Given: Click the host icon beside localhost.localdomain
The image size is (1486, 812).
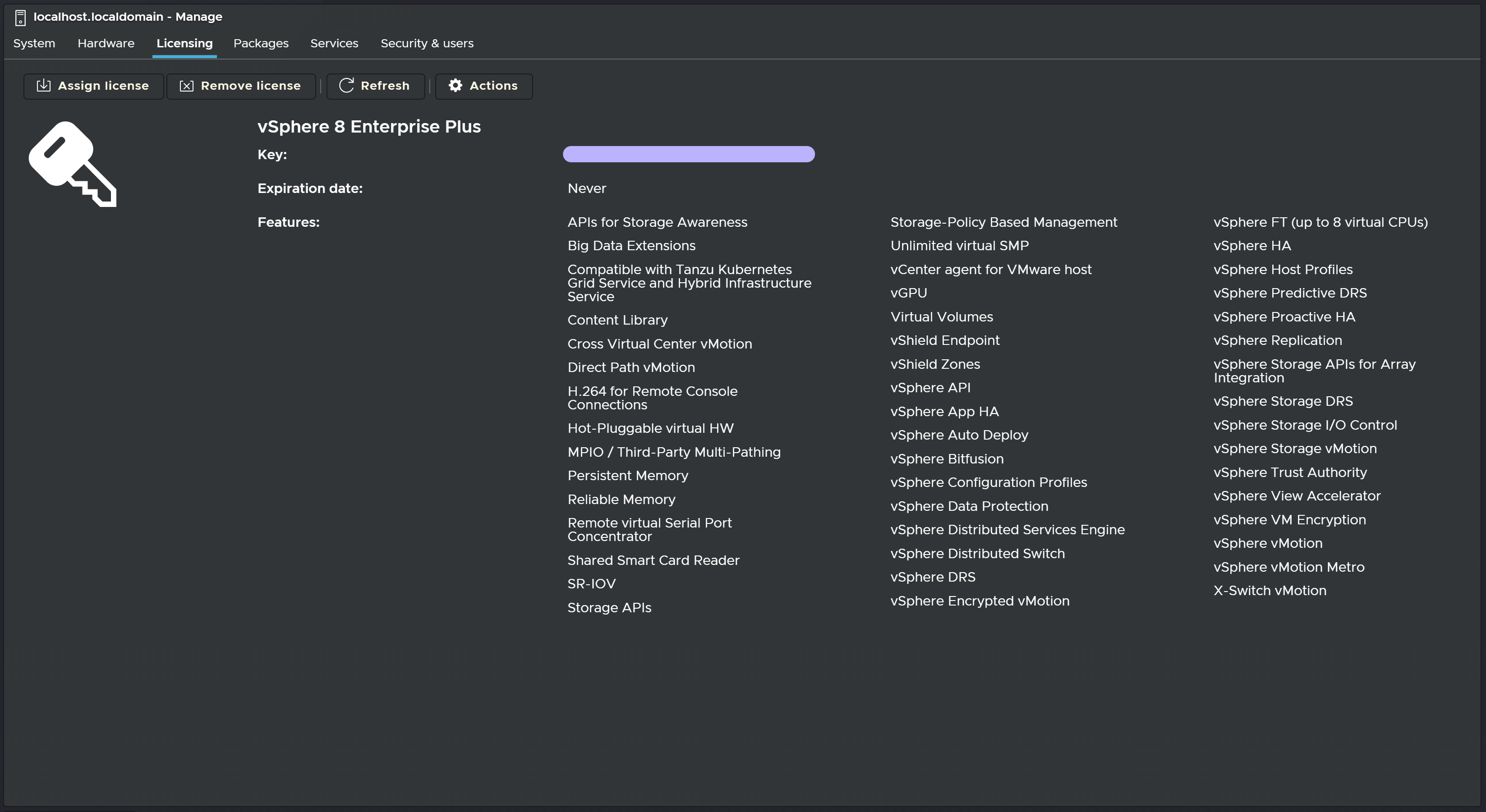Looking at the screenshot, I should click(19, 17).
